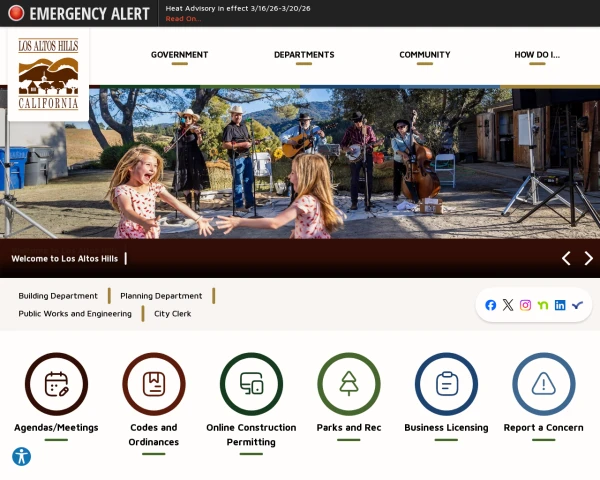
Task: Open the Facebook social icon
Action: 491,305
